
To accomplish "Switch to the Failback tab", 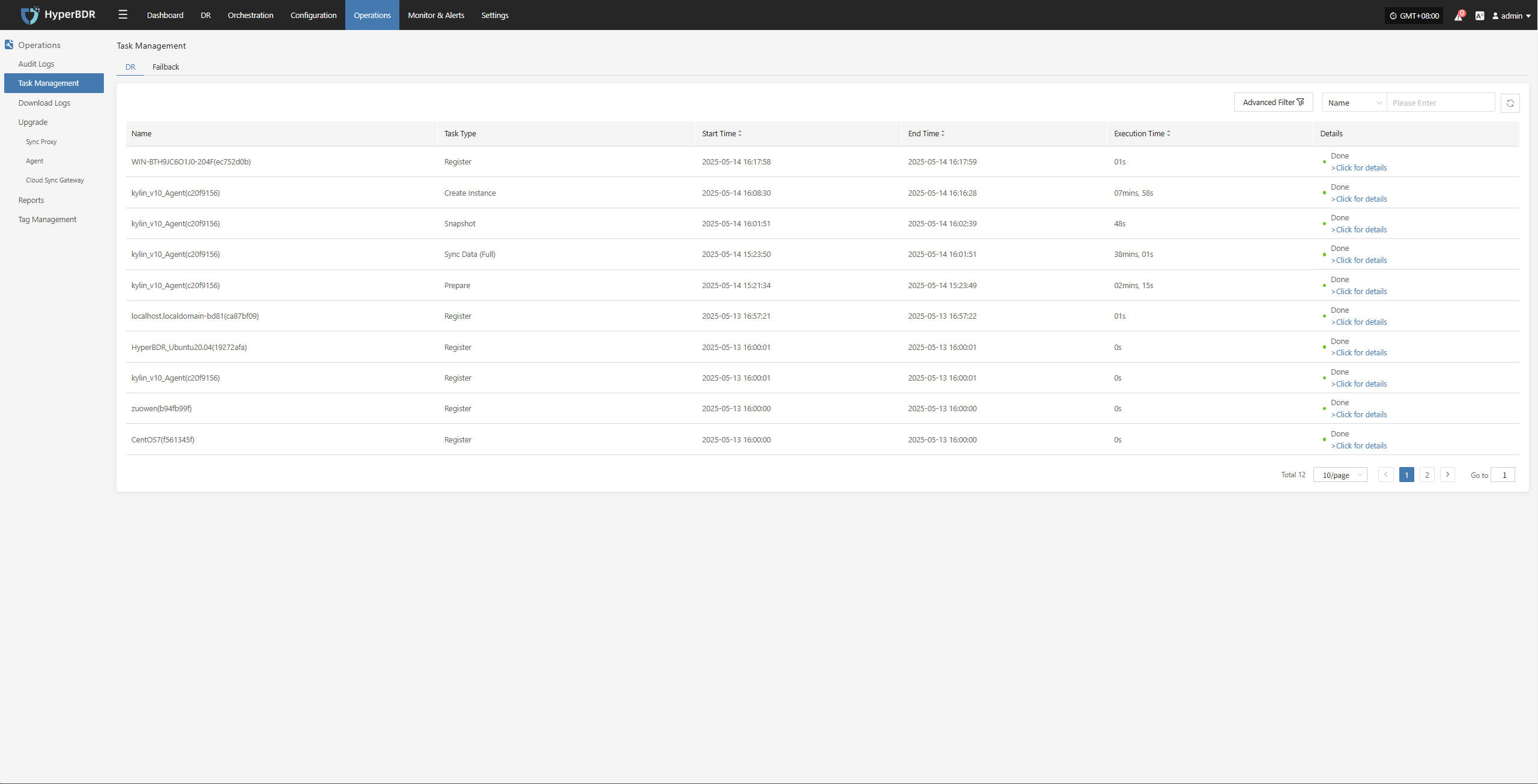I will click(x=166, y=67).
